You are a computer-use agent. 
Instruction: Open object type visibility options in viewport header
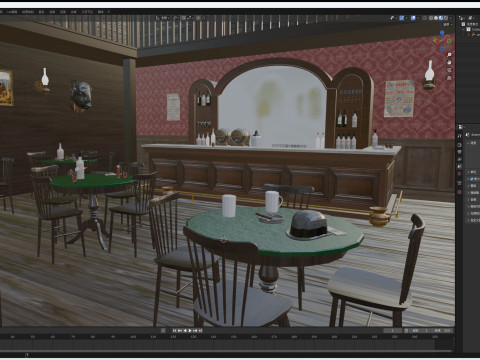click(392, 18)
